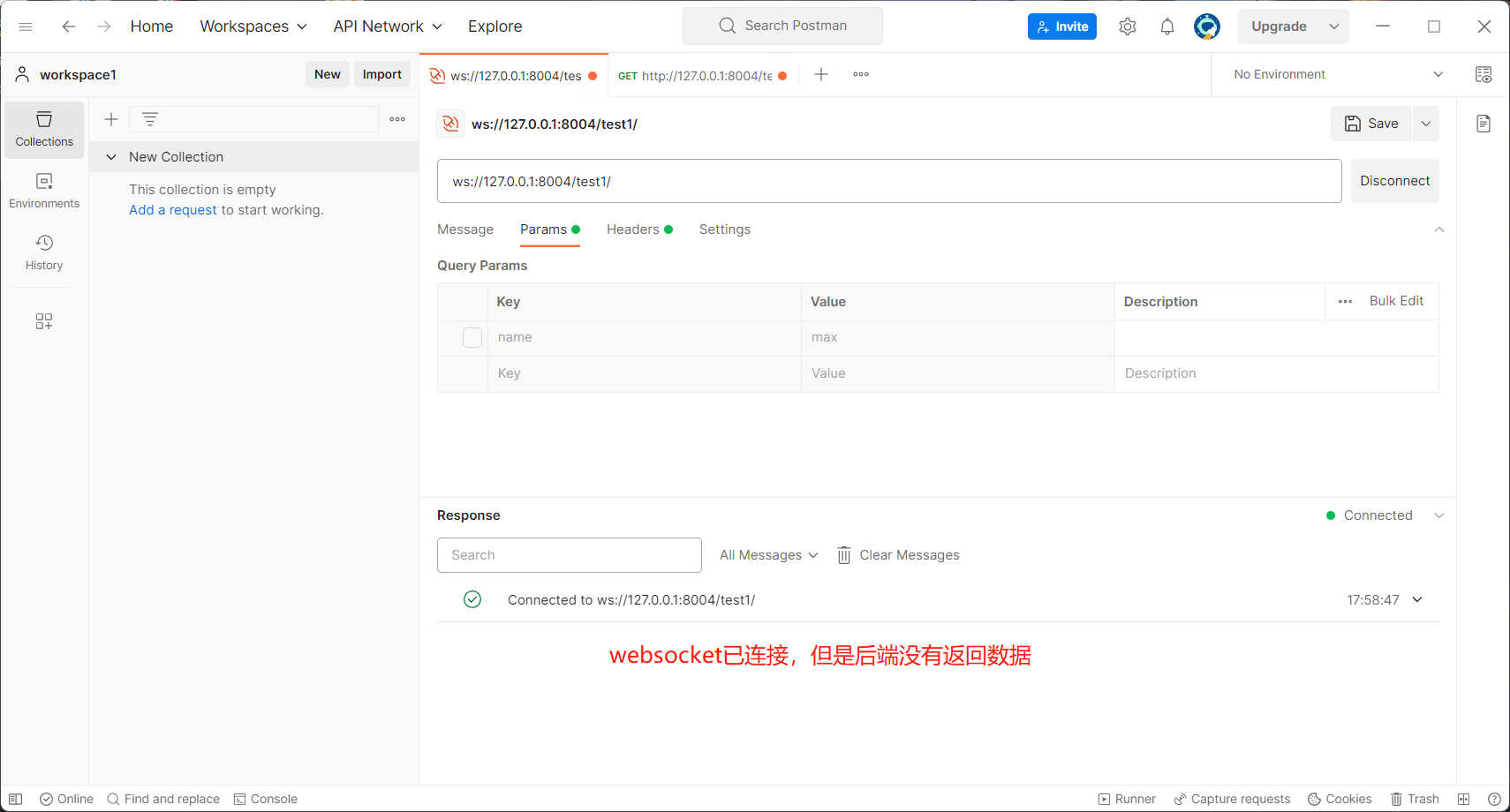Go back with the left arrow
1510x812 pixels.
point(69,26)
